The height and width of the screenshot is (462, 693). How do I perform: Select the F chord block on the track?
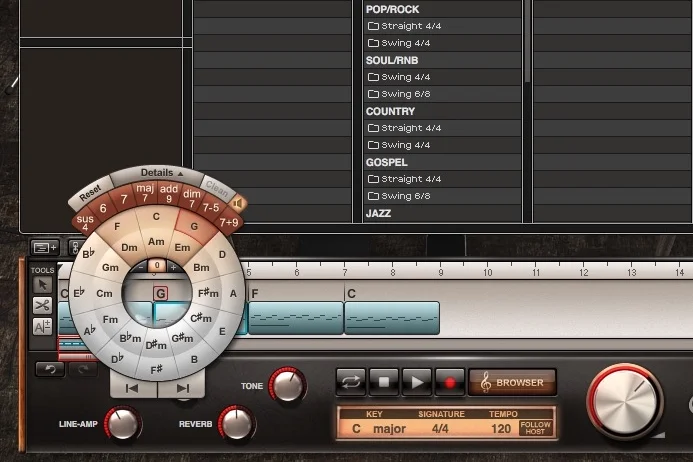click(x=296, y=318)
